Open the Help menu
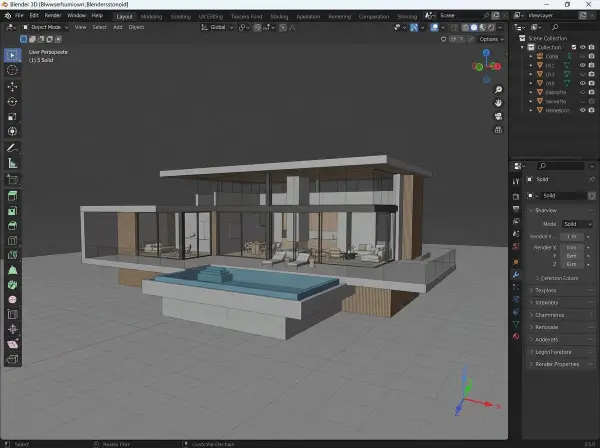The height and width of the screenshot is (448, 600). (x=97, y=16)
